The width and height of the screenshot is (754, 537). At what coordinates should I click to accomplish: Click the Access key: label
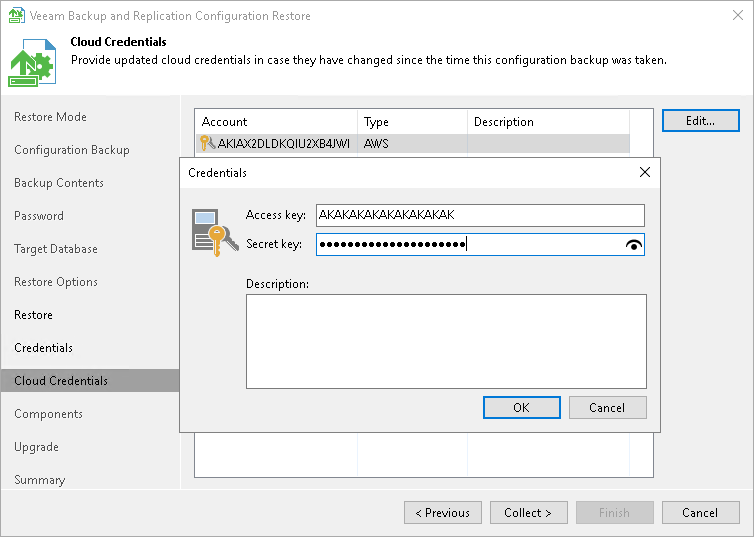point(276,215)
